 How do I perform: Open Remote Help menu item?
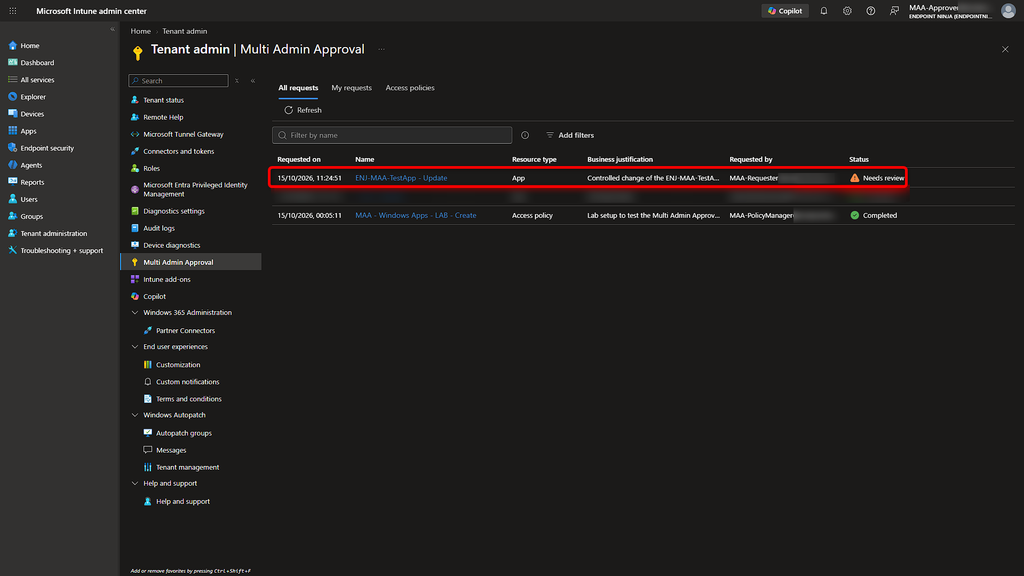click(163, 117)
